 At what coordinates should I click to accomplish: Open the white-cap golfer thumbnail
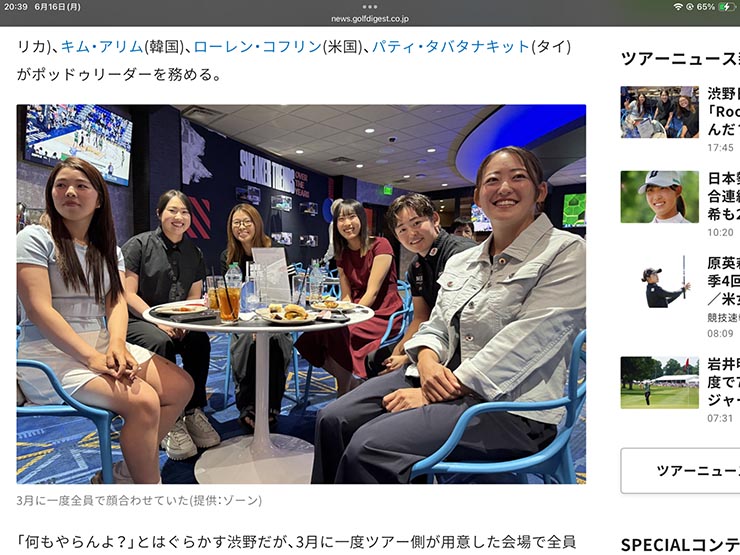[x=659, y=197]
